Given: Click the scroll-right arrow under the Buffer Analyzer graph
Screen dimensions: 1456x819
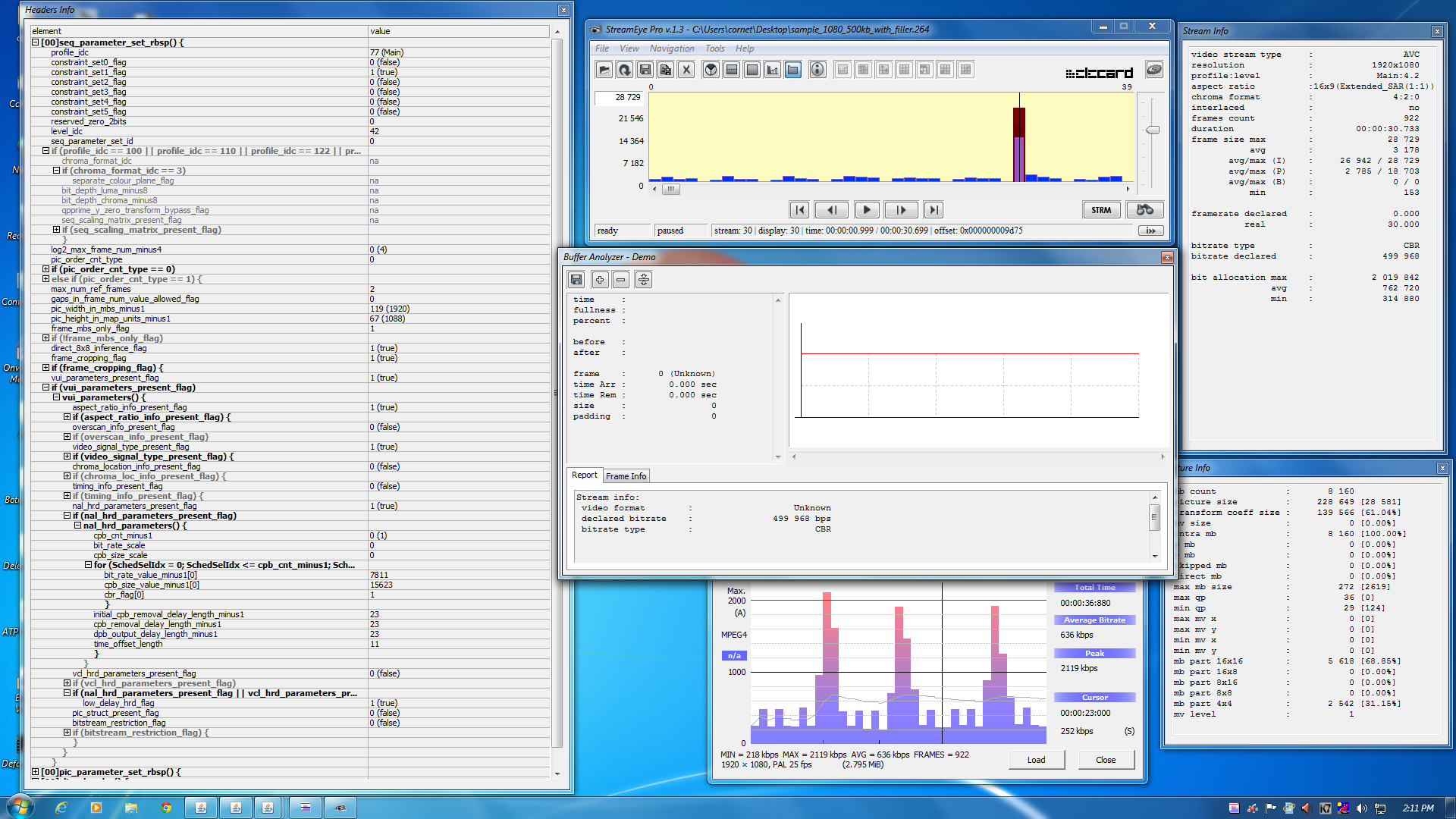Looking at the screenshot, I should click(x=1163, y=457).
